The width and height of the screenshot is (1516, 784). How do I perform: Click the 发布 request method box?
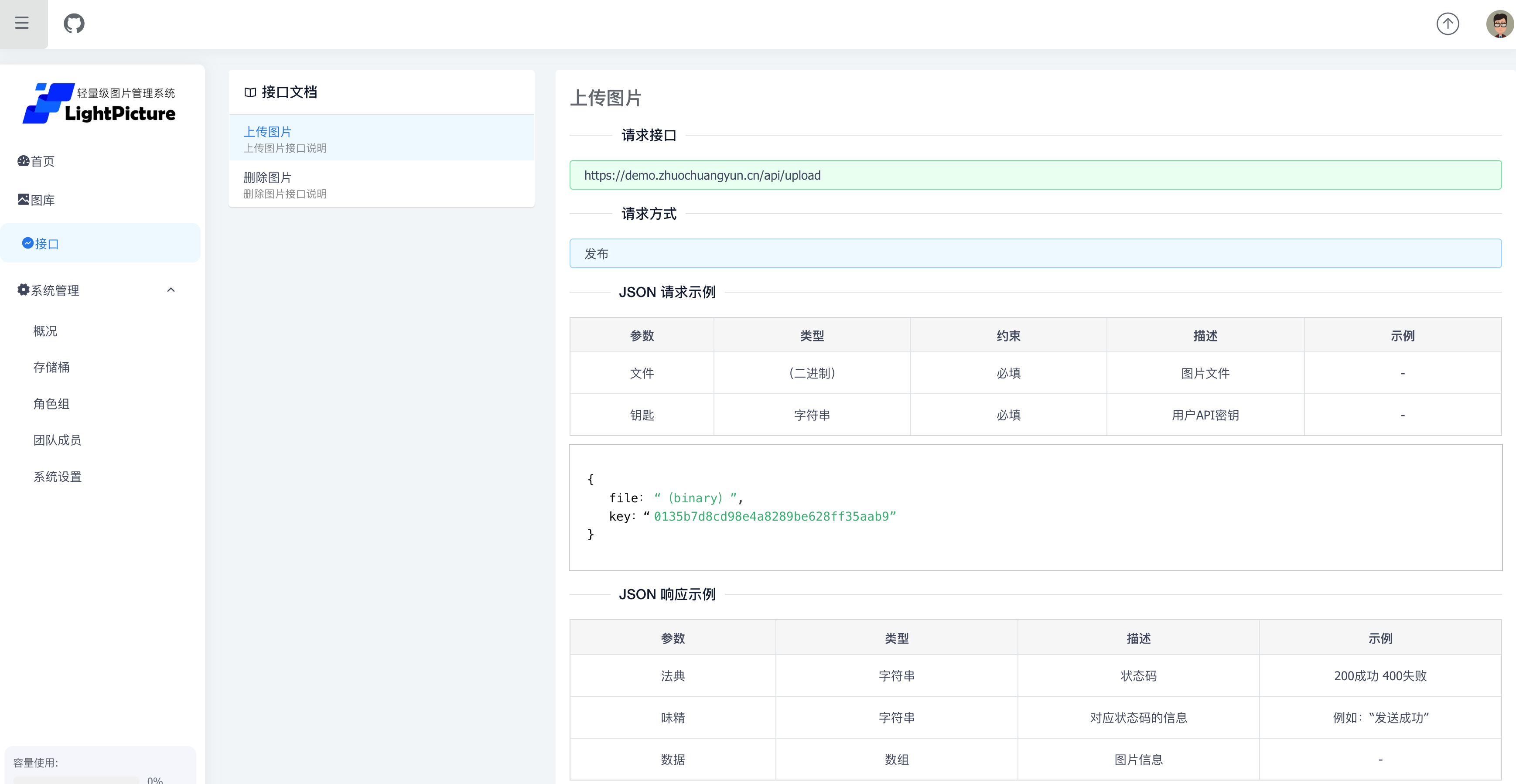click(1035, 254)
